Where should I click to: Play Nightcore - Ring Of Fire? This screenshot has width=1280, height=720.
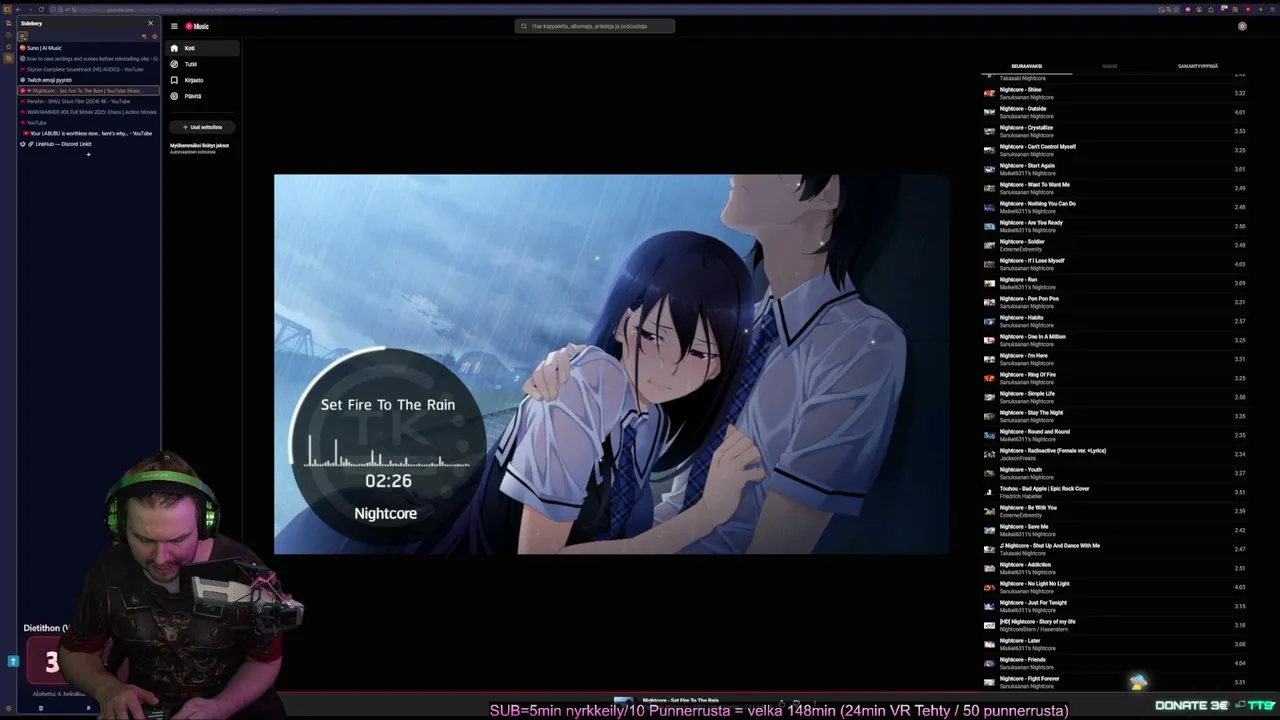point(1115,378)
